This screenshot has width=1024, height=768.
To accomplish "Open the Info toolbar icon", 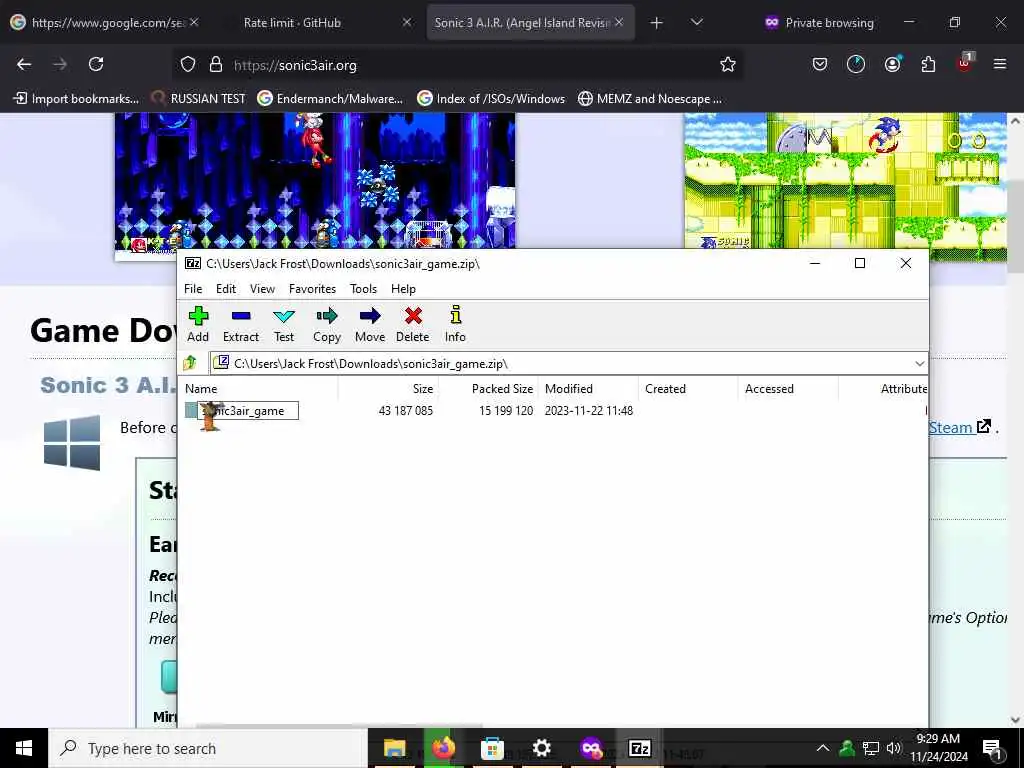I will pyautogui.click(x=455, y=324).
